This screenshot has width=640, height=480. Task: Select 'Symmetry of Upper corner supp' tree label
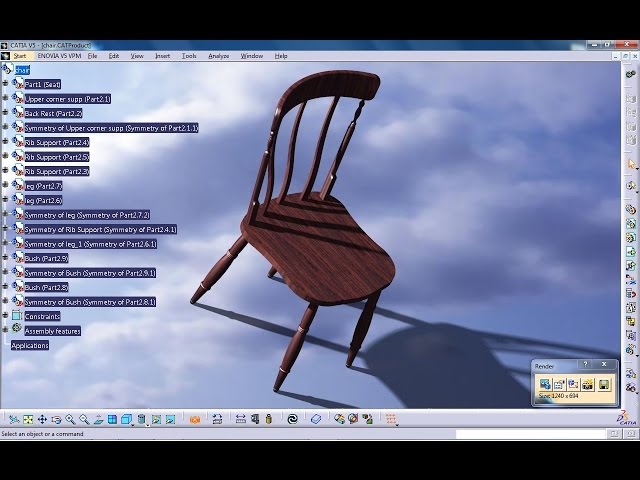point(111,128)
